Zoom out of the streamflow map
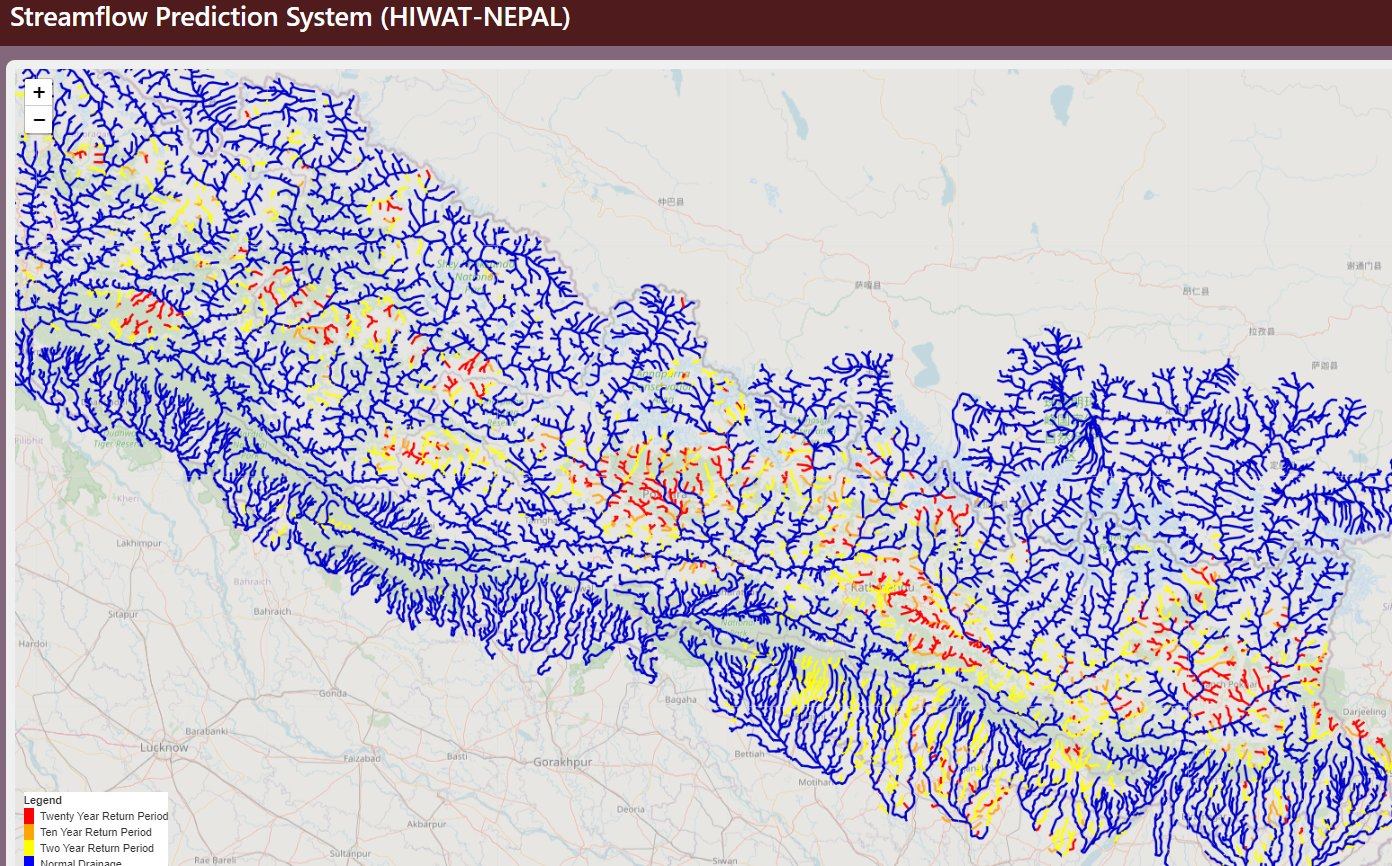 point(38,120)
